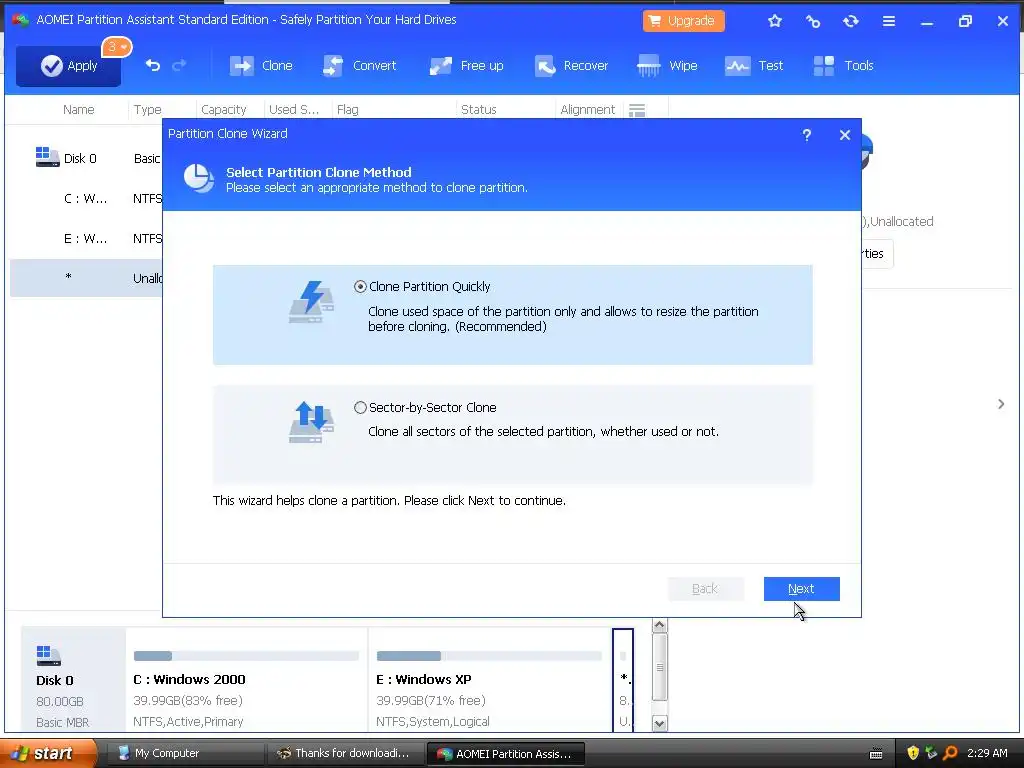
Task: Select the E: partition row in list
Action: (86, 238)
